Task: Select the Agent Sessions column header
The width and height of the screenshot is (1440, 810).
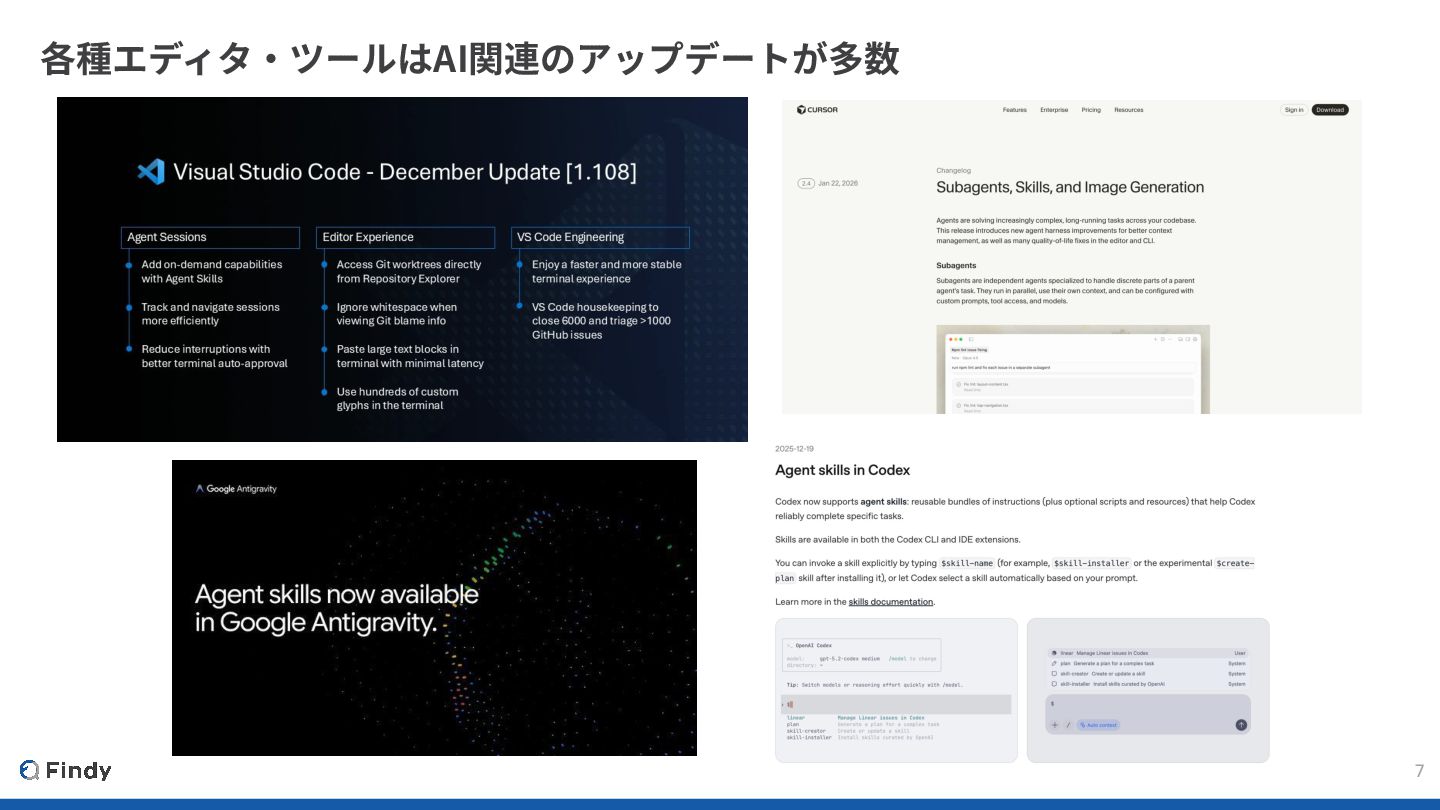Action: pos(210,238)
